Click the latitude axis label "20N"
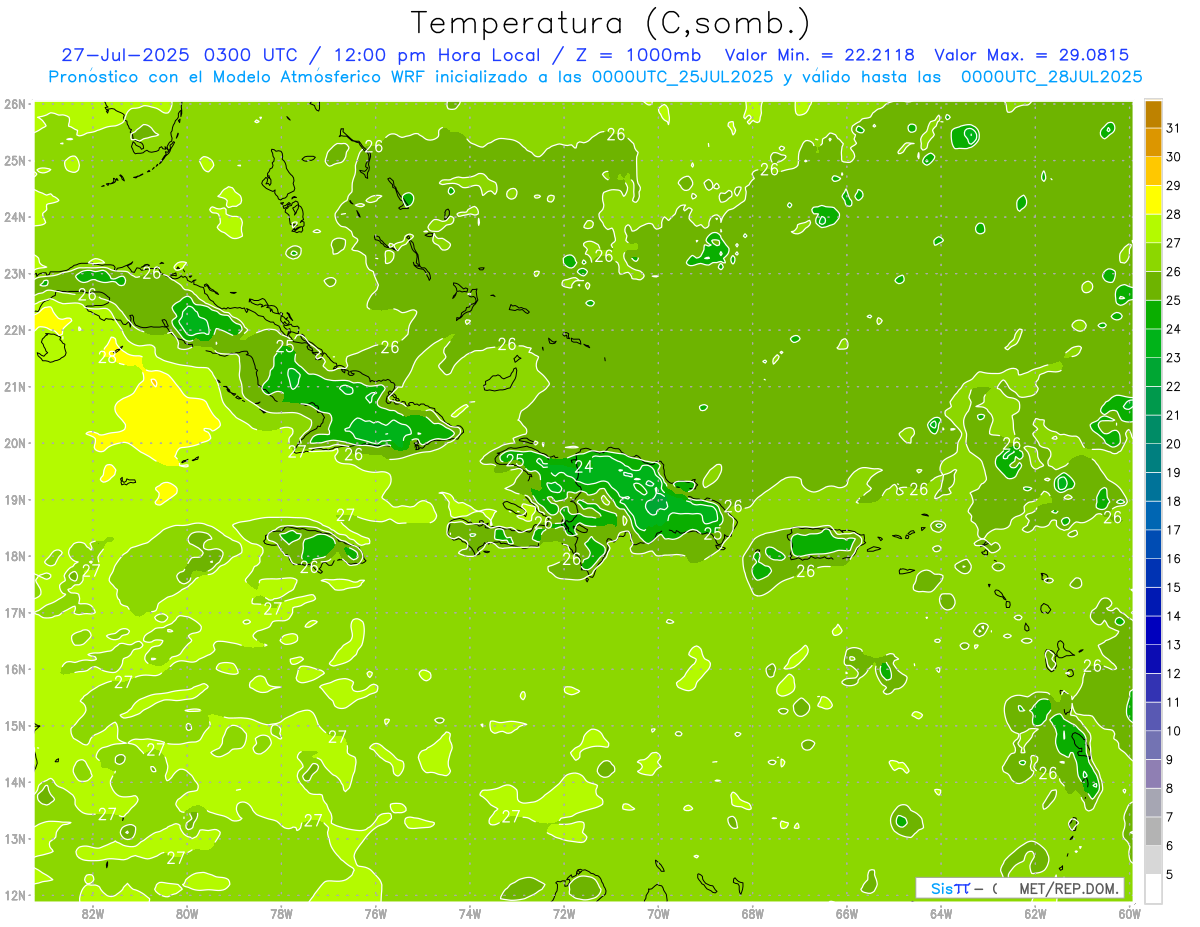Viewport: 1200px width, 927px height. click(x=14, y=443)
